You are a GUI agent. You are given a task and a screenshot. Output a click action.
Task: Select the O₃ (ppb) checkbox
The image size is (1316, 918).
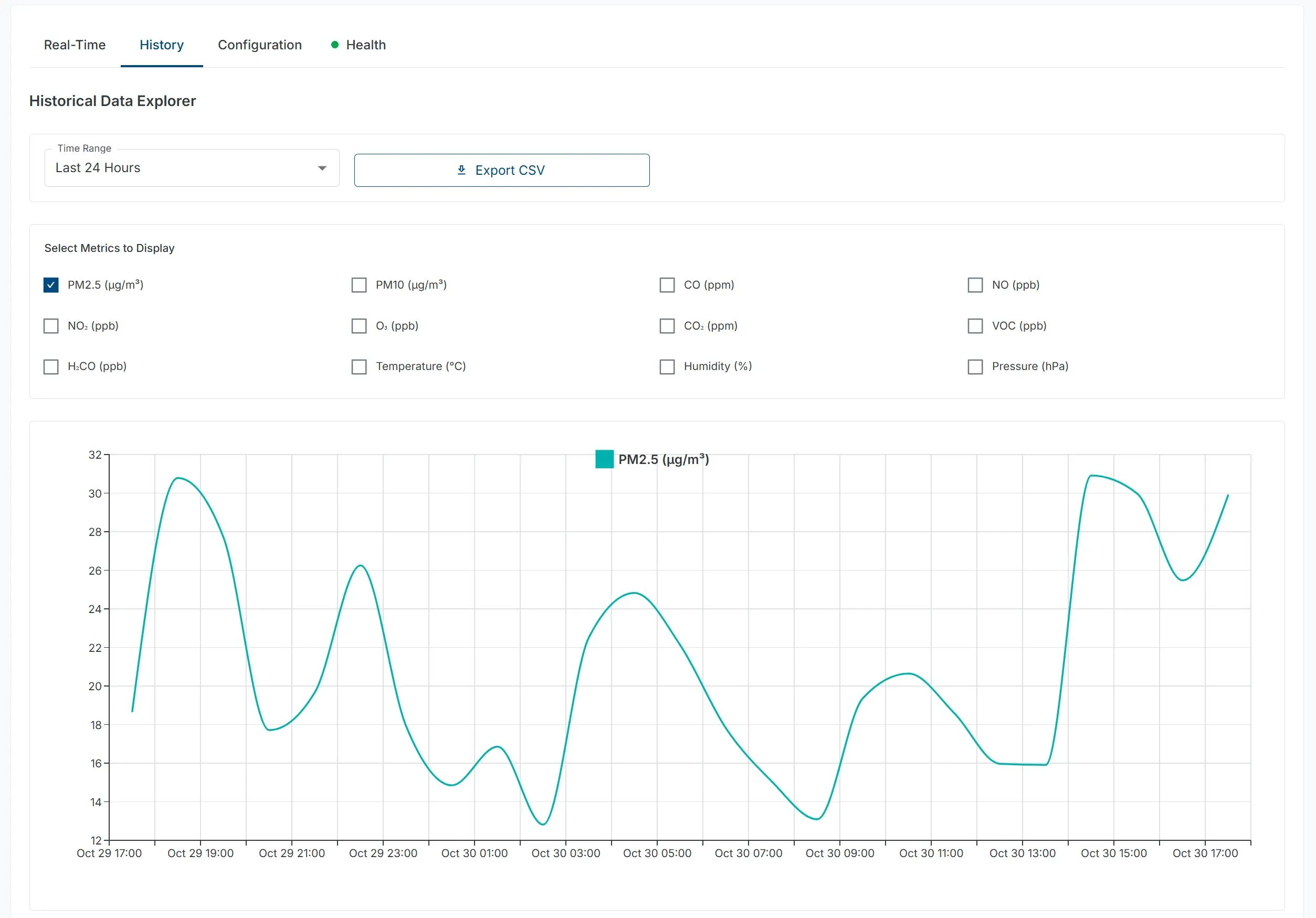(359, 326)
